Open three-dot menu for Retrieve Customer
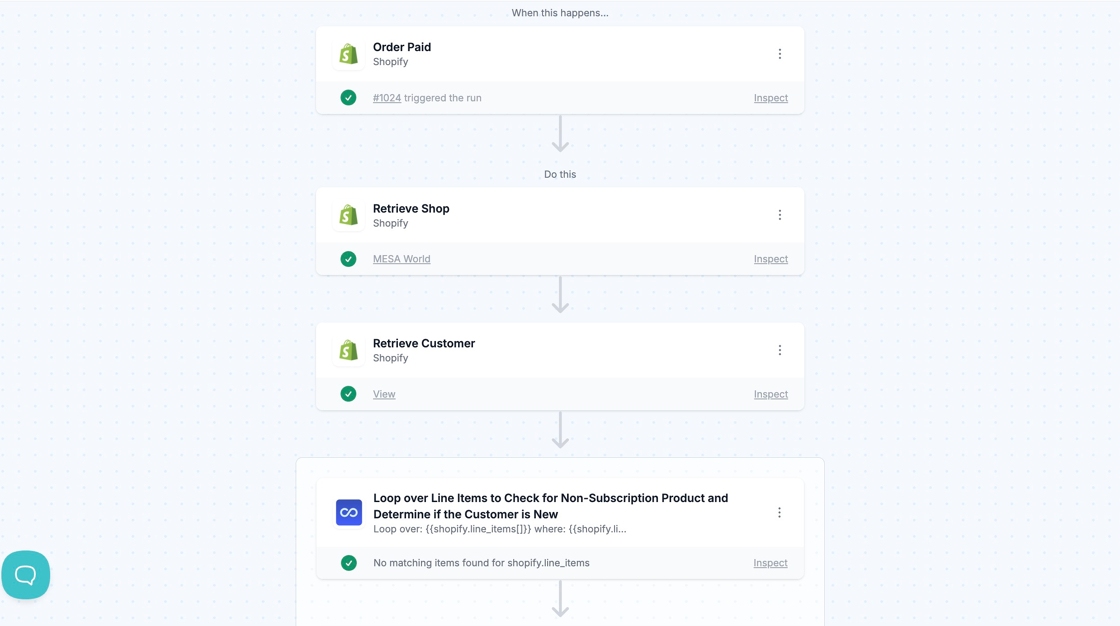The height and width of the screenshot is (626, 1120). point(780,350)
